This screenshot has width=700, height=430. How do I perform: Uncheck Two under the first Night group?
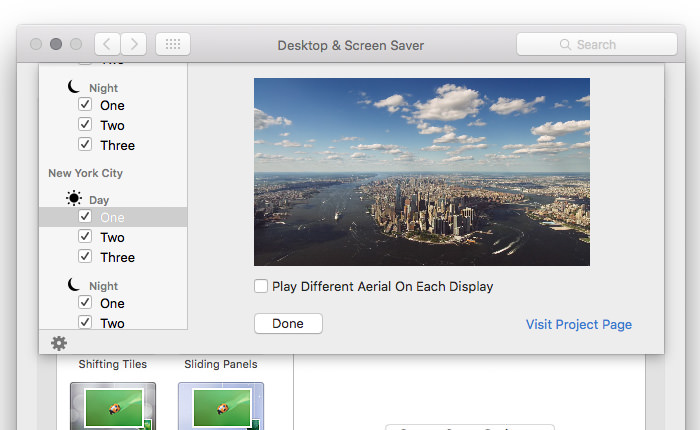[85, 124]
